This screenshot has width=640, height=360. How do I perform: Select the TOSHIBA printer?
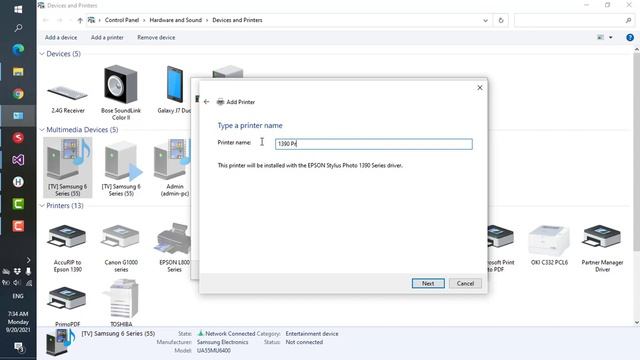(x=121, y=303)
